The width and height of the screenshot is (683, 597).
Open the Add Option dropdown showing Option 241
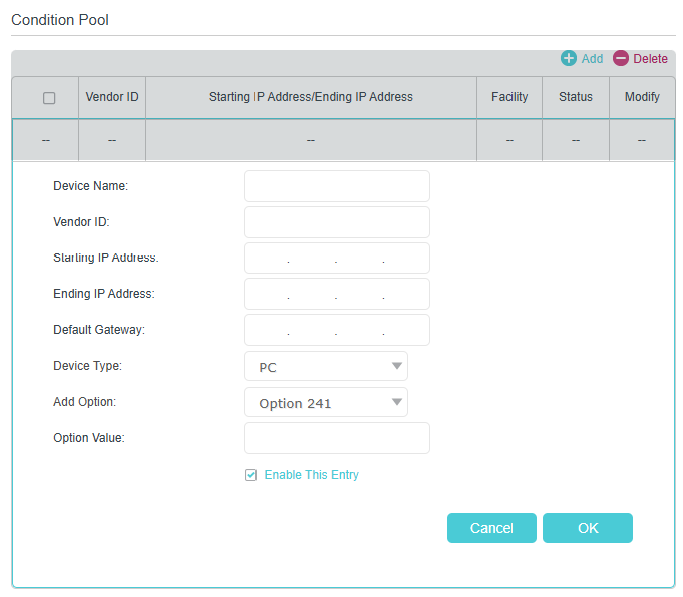coord(326,402)
